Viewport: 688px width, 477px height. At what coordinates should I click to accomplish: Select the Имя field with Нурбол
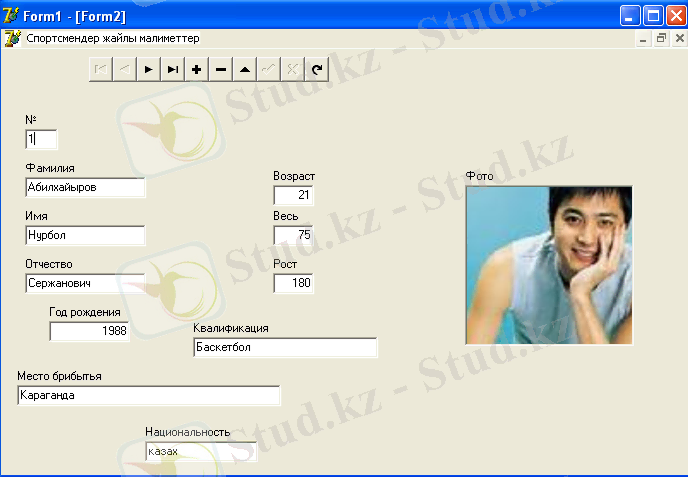(85, 235)
